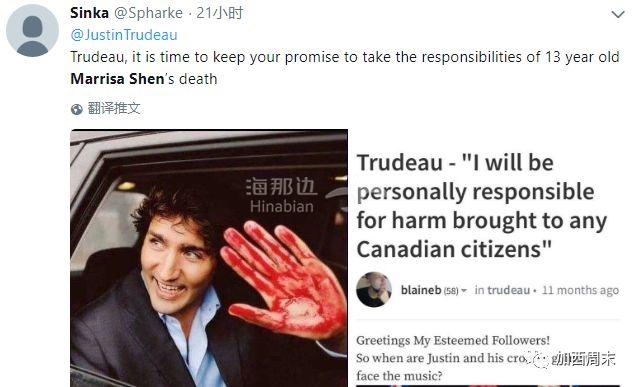Click the Hinabian watermark logo on photo
The height and width of the screenshot is (387, 636).
tap(281, 195)
